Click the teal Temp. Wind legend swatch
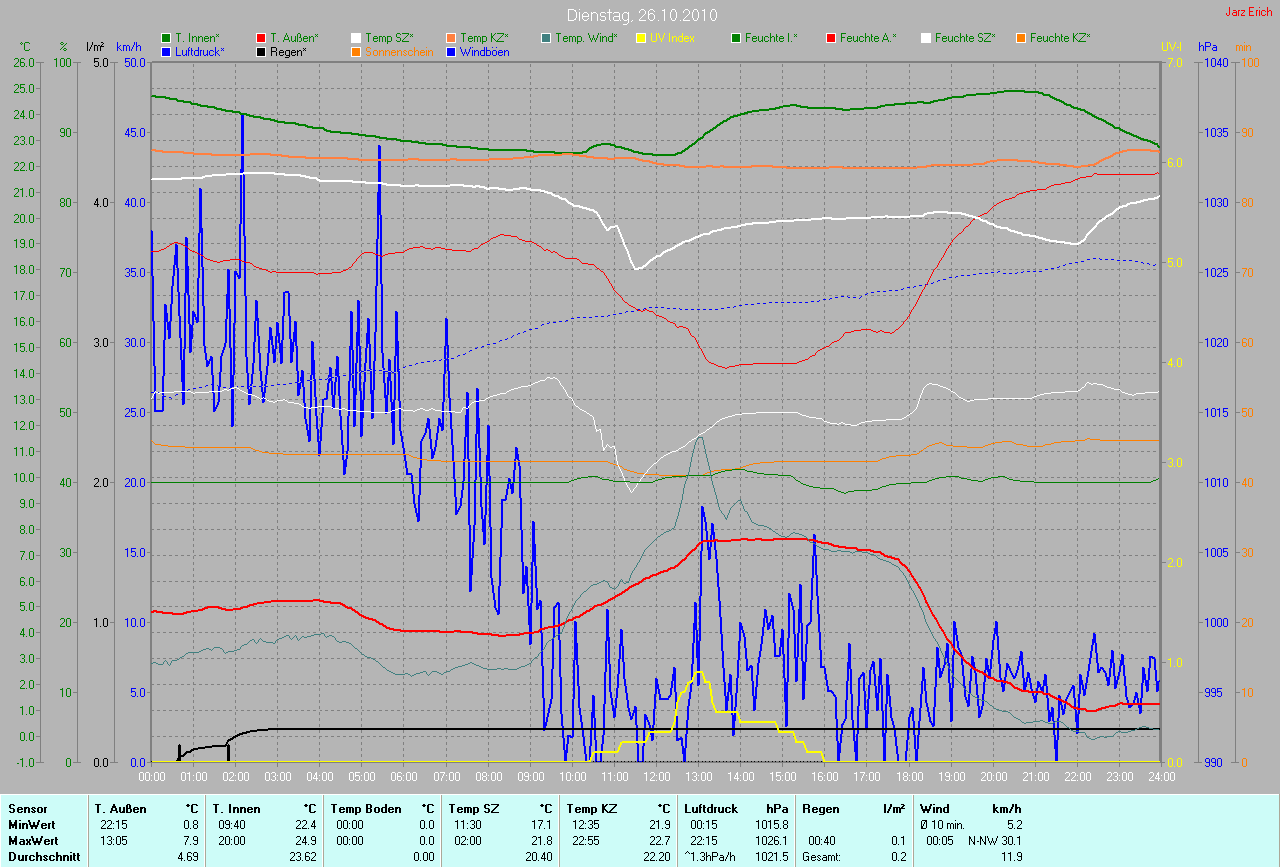The height and width of the screenshot is (867, 1280). [x=546, y=38]
